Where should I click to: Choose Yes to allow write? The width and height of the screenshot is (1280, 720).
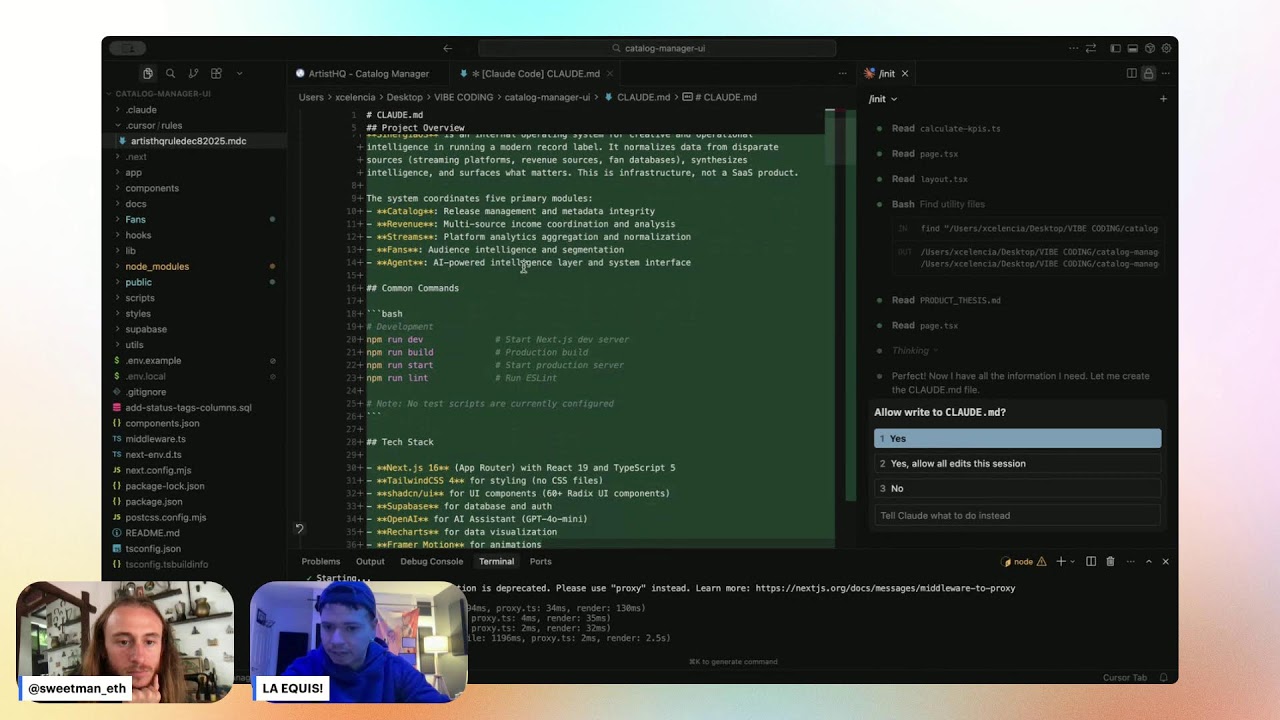coord(1017,438)
